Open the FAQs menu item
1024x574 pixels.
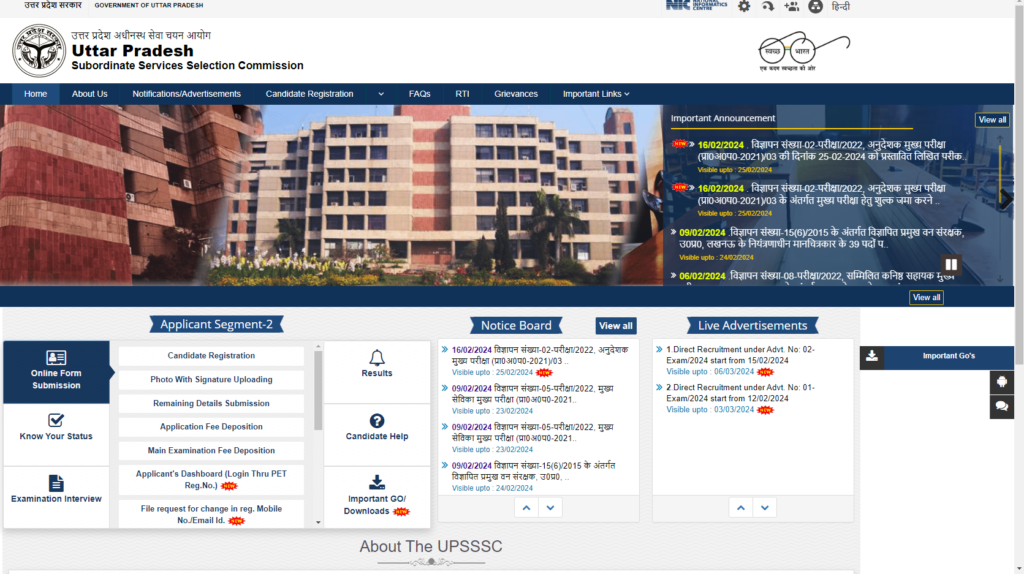pyautogui.click(x=419, y=94)
